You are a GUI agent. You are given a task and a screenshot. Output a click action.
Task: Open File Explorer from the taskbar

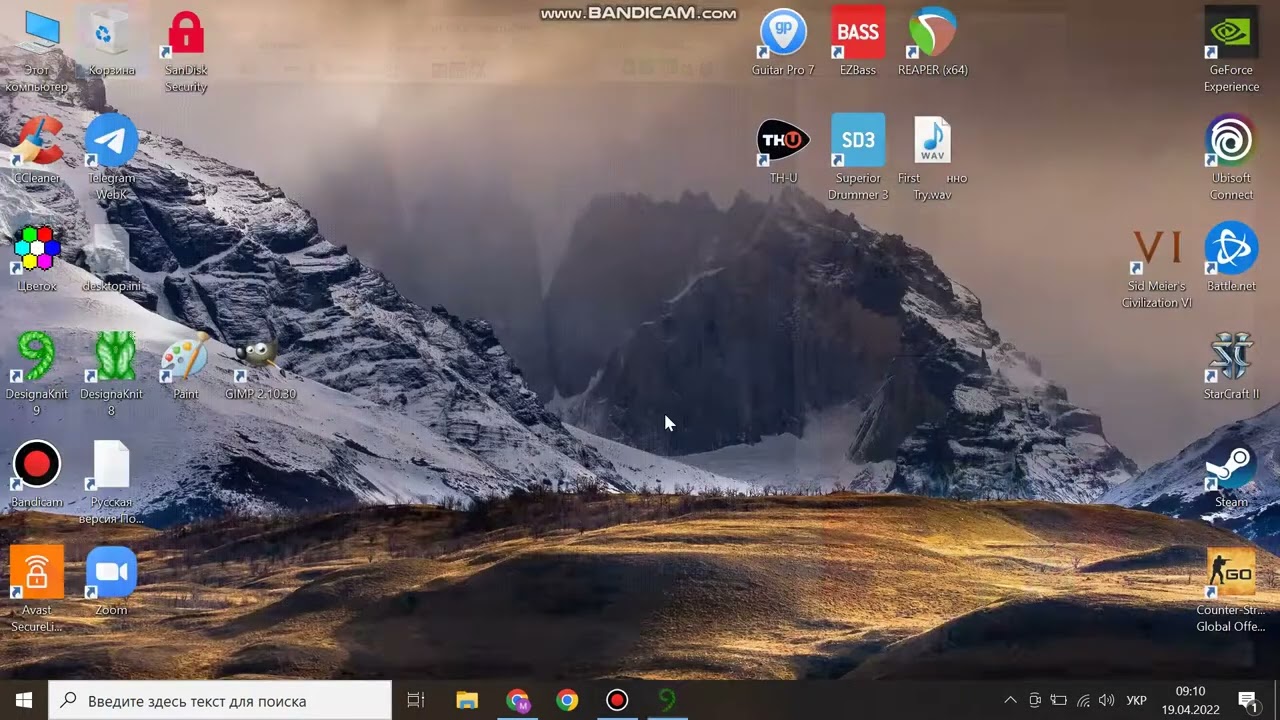(x=467, y=700)
